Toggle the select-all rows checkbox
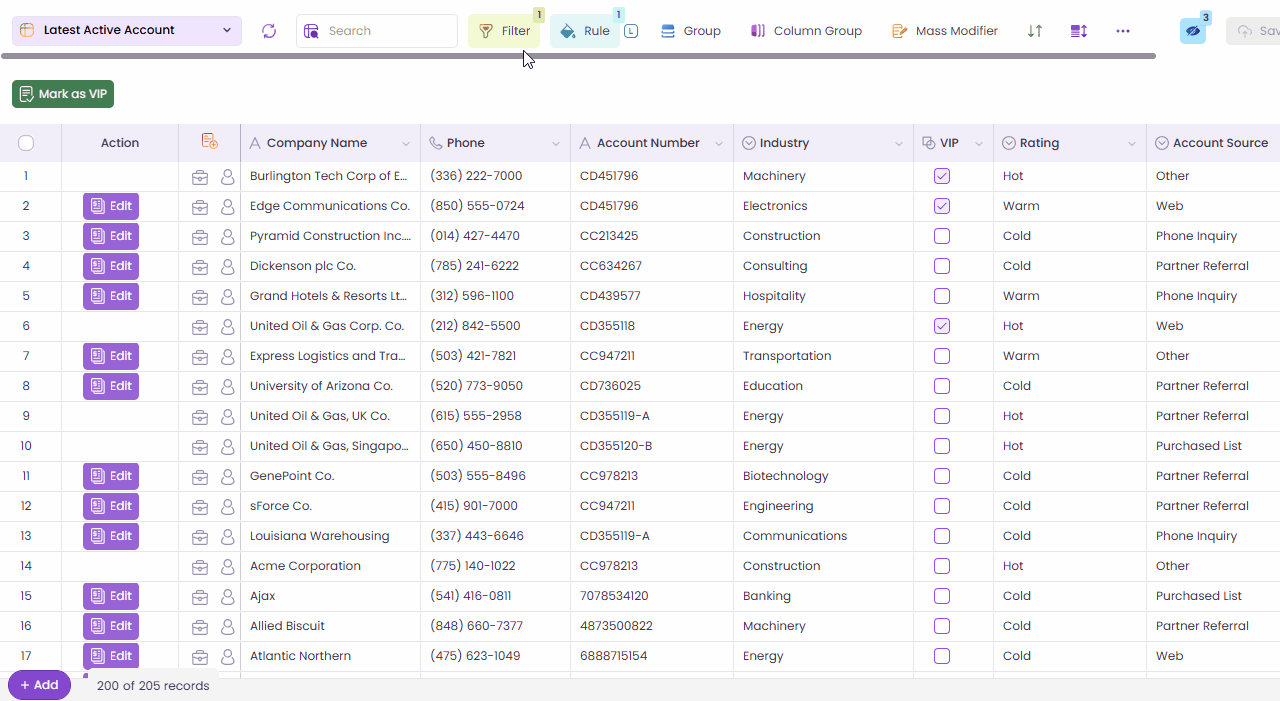The image size is (1280, 701). tap(26, 143)
